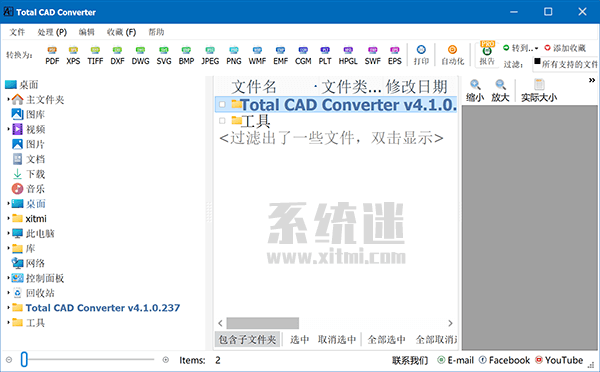The image size is (600, 372).
Task: Expand the 视频 tree node
Action: pos(8,129)
